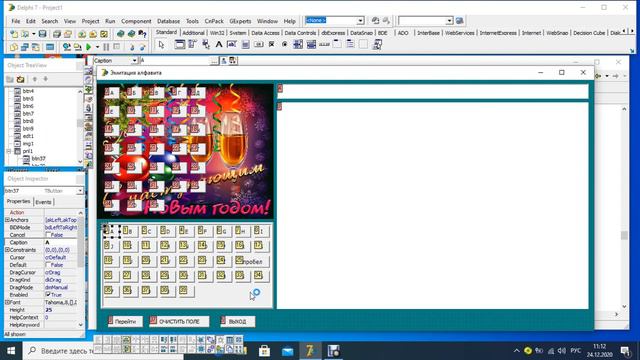Open the GExperts menu
This screenshot has height=360, width=640.
[240, 21]
